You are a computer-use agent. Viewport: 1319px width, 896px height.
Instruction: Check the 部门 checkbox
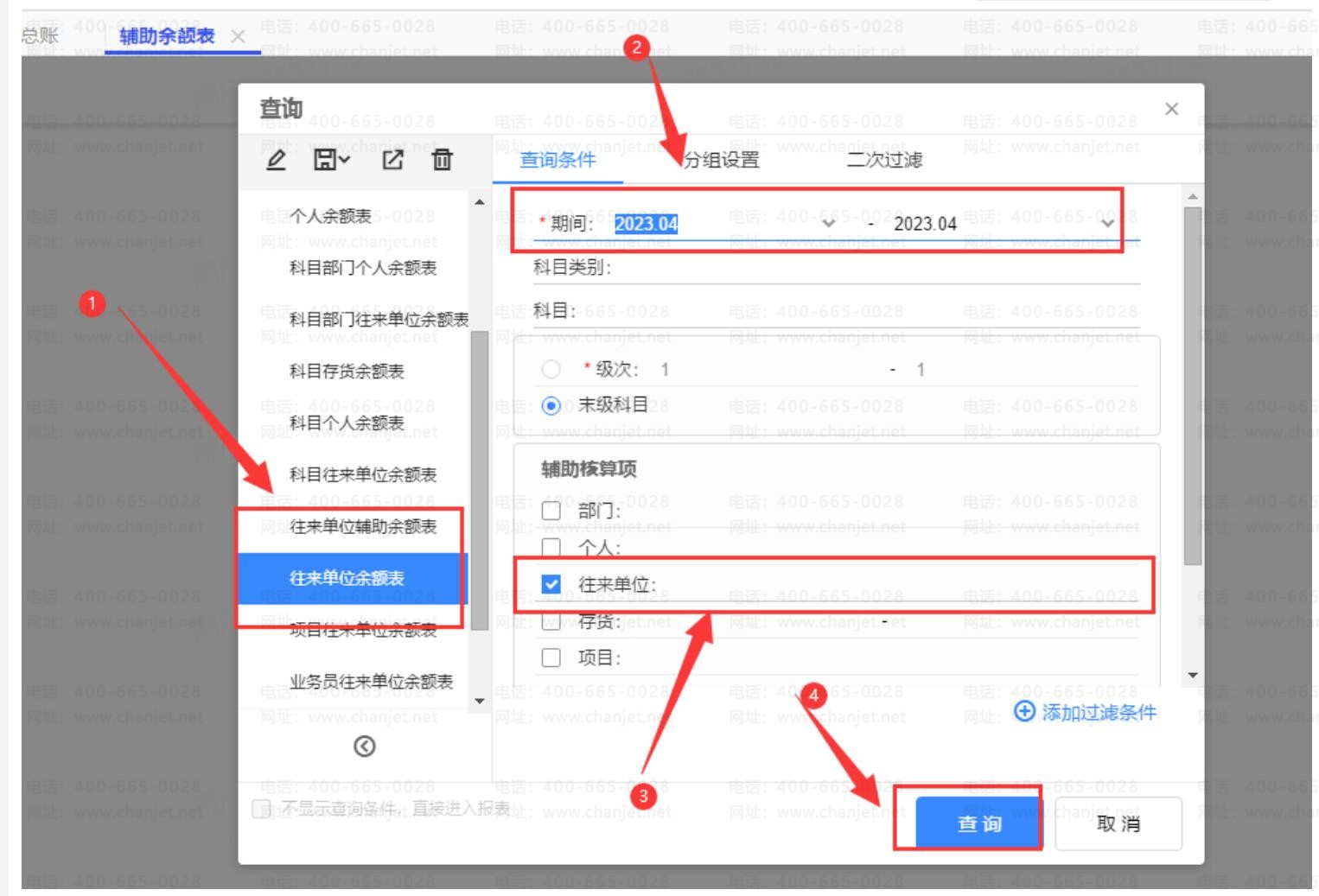pyautogui.click(x=551, y=511)
